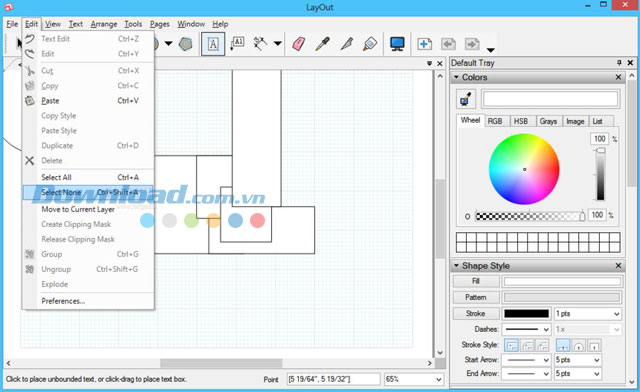Open the Dashes pattern dropdown

pos(527,329)
